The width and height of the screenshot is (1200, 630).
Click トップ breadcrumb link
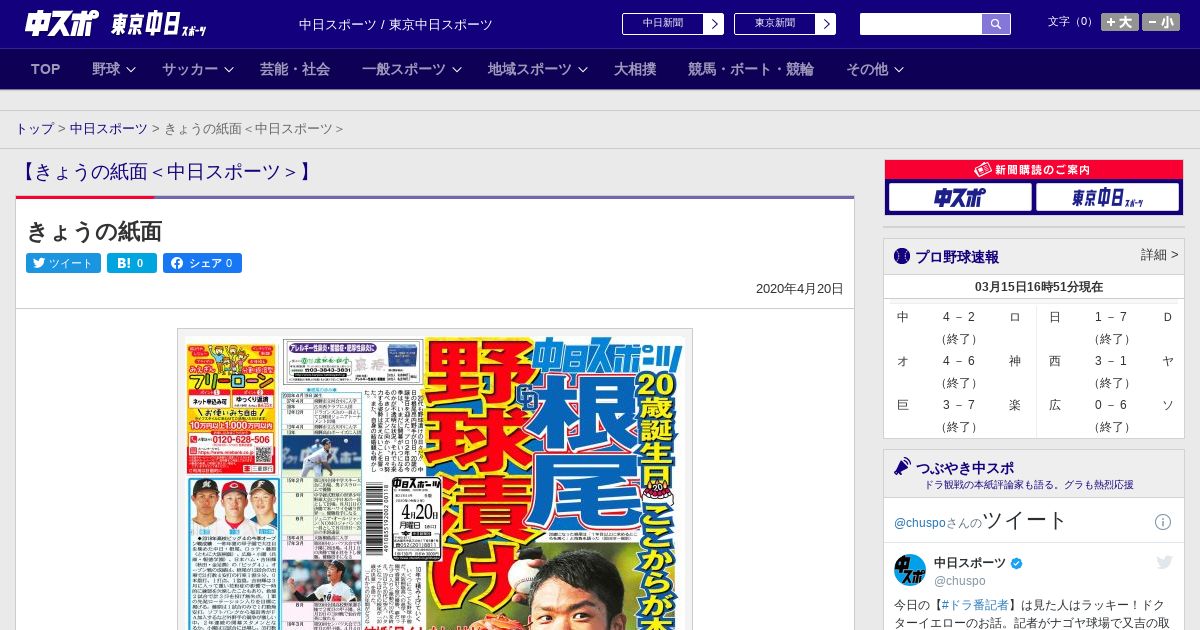[34, 129]
